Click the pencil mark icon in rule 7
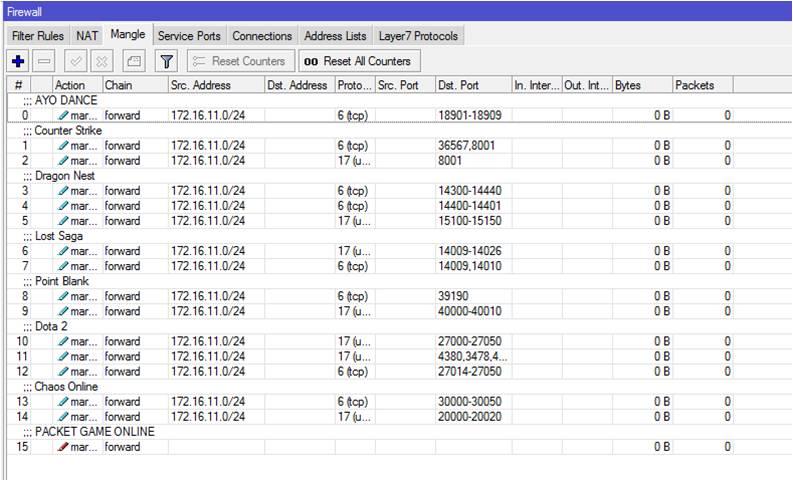793x481 pixels. (63, 266)
